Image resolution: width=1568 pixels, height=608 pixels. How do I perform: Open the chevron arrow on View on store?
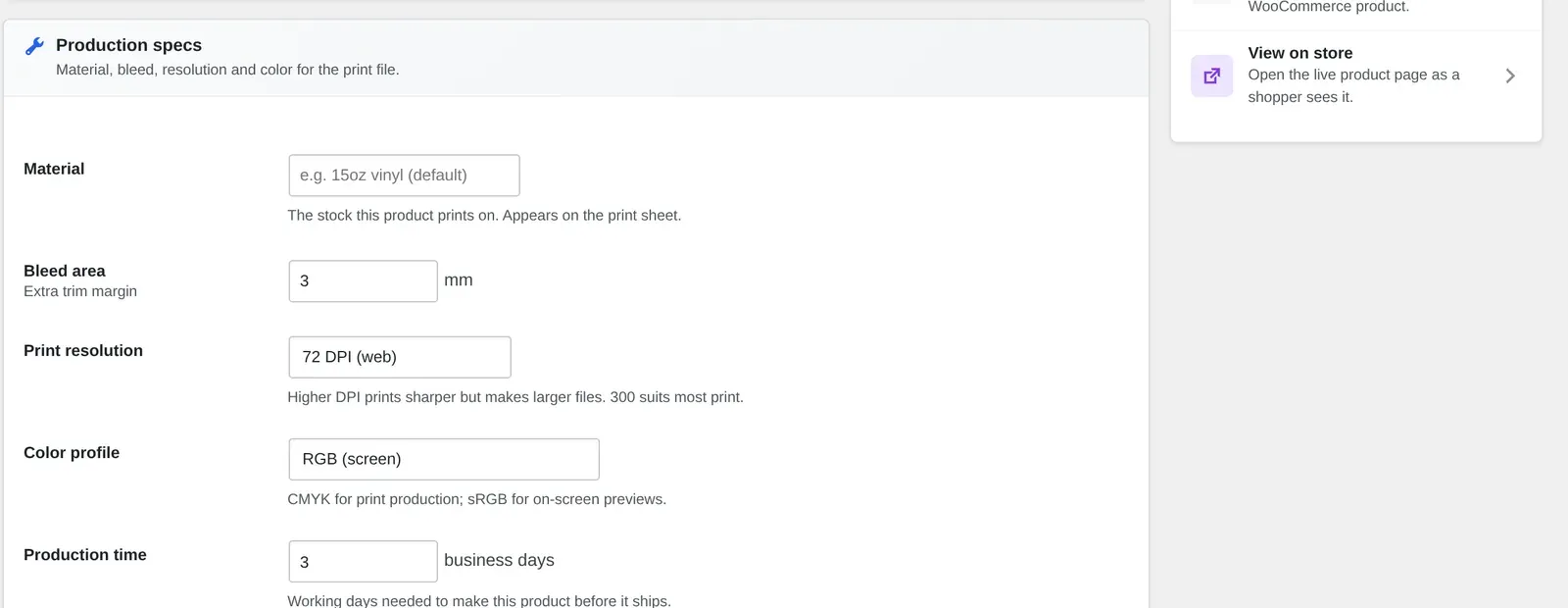(1510, 76)
